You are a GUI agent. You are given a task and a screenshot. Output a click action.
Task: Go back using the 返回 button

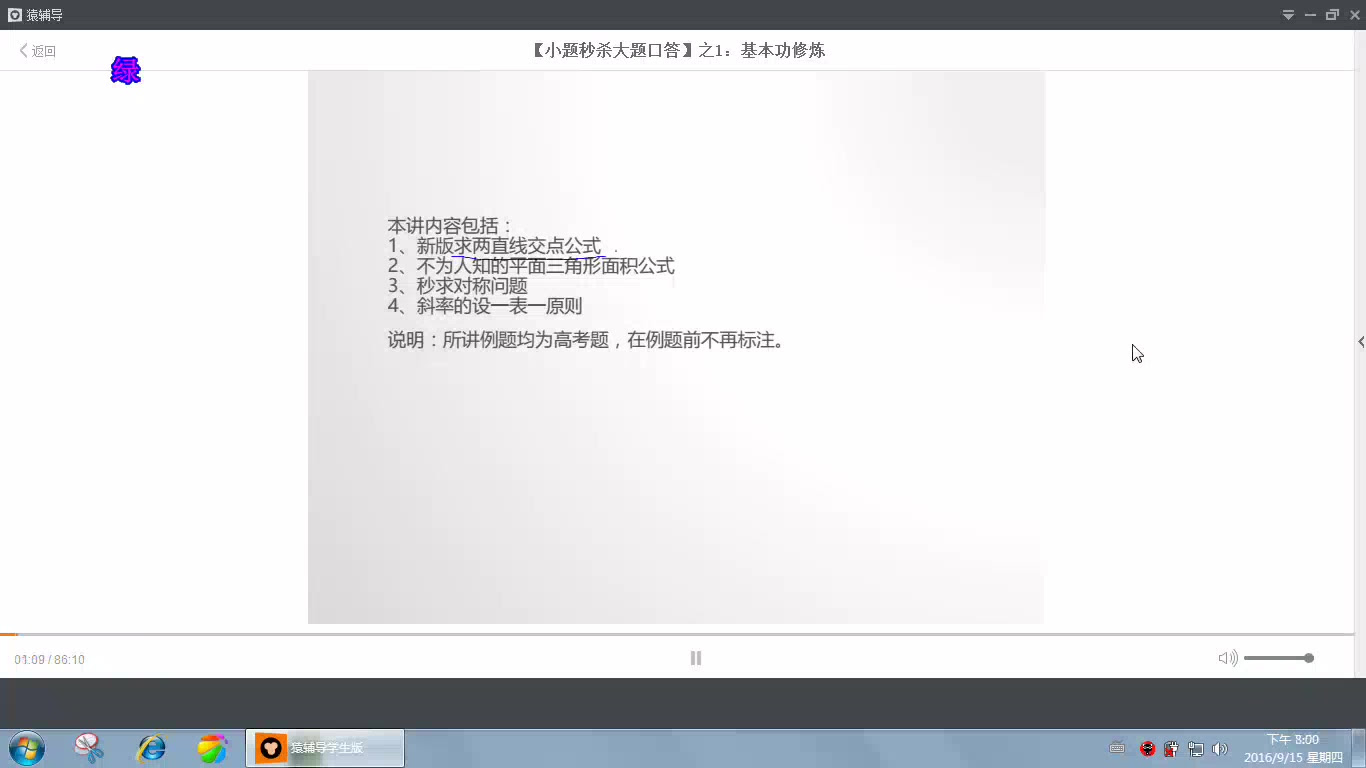coord(38,51)
